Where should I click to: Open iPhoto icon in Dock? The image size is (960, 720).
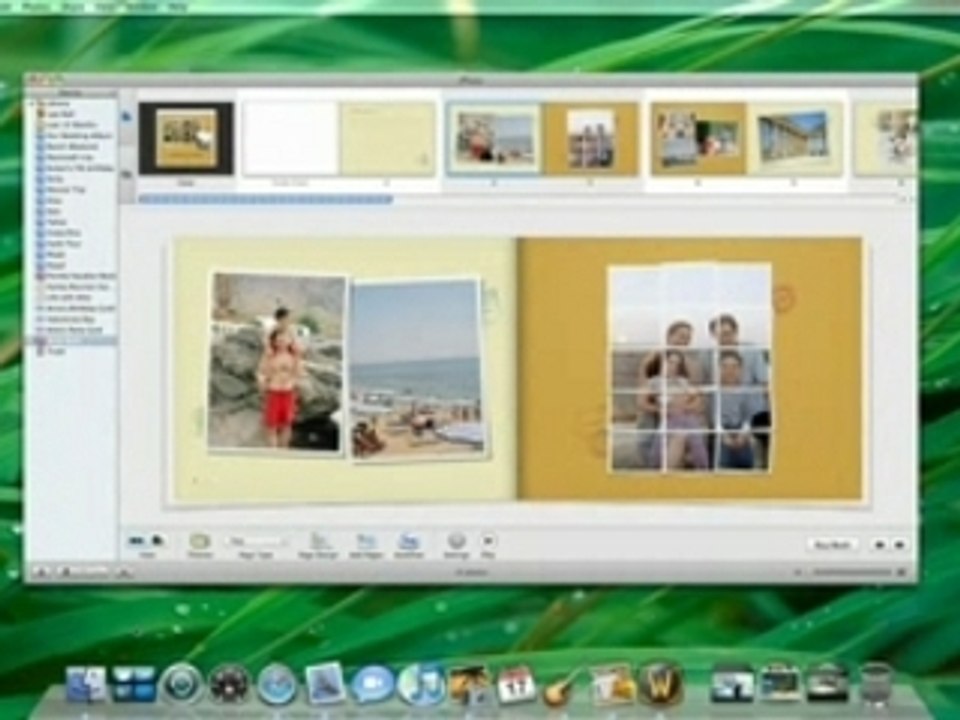[469, 684]
